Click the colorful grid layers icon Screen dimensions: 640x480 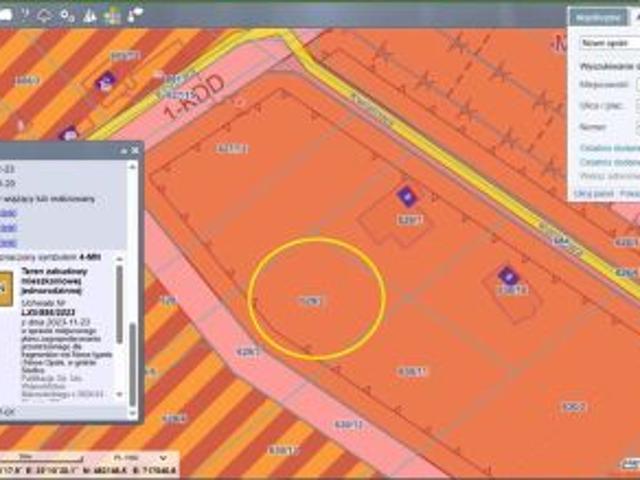point(112,15)
